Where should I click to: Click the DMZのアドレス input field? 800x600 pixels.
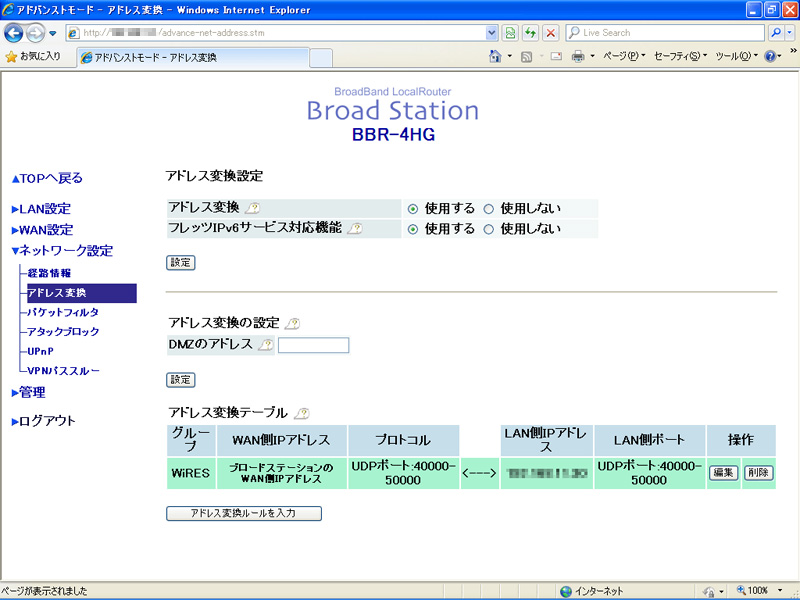(x=313, y=345)
